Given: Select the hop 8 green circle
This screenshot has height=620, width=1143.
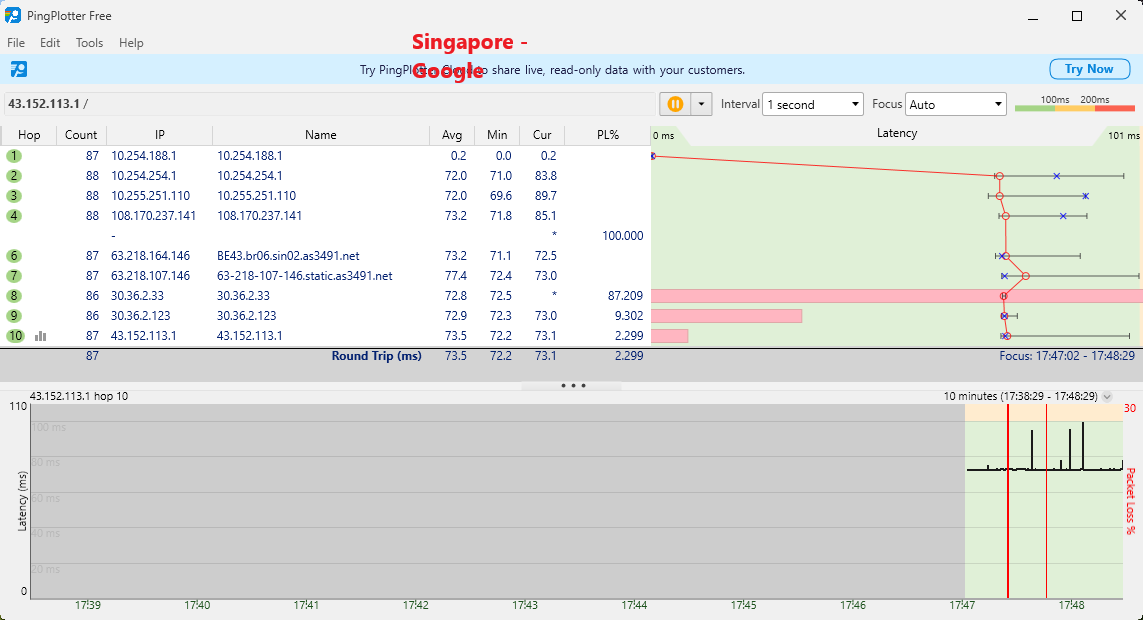Looking at the screenshot, I should 14,296.
